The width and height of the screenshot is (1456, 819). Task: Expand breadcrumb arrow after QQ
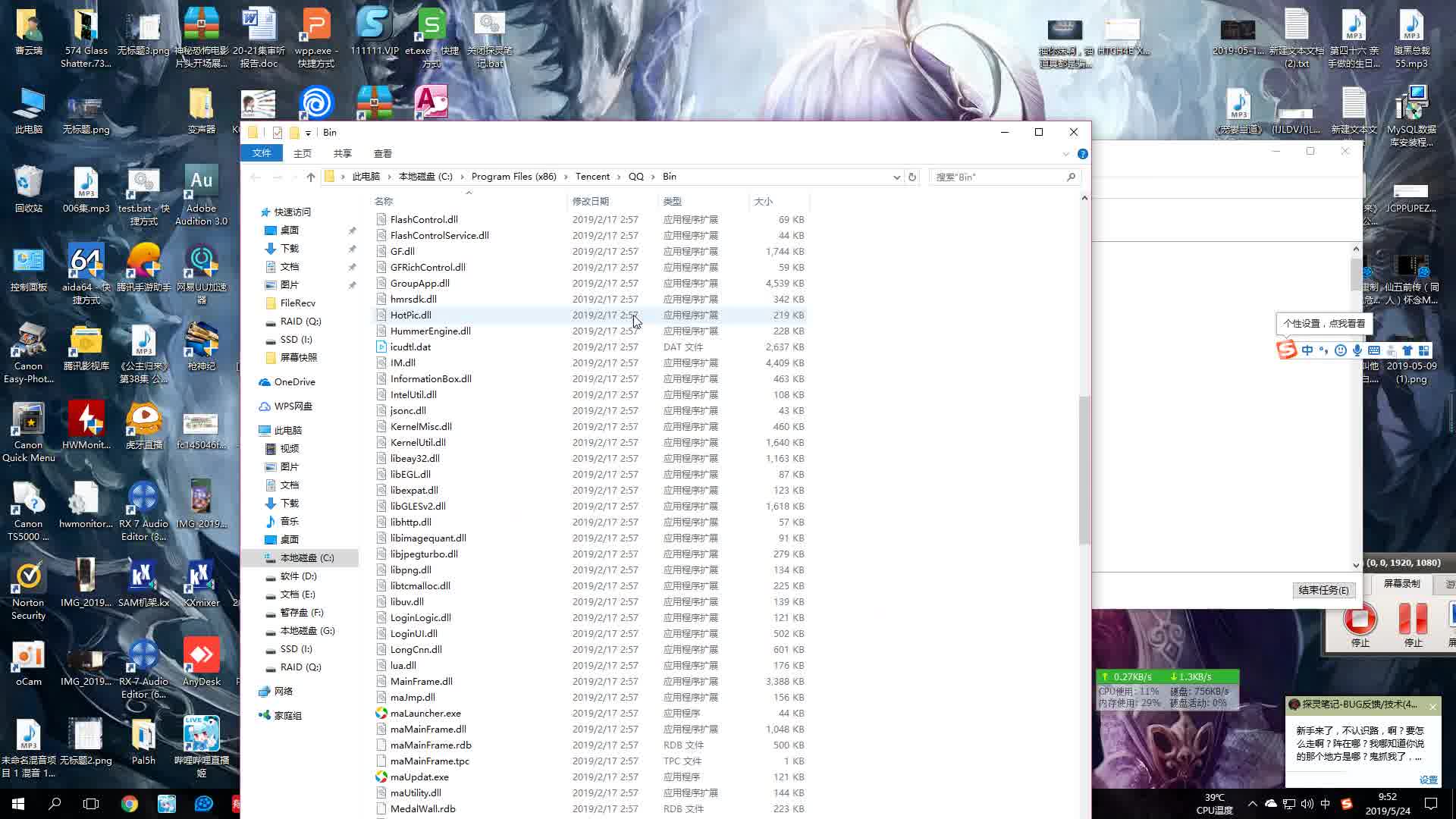point(653,177)
